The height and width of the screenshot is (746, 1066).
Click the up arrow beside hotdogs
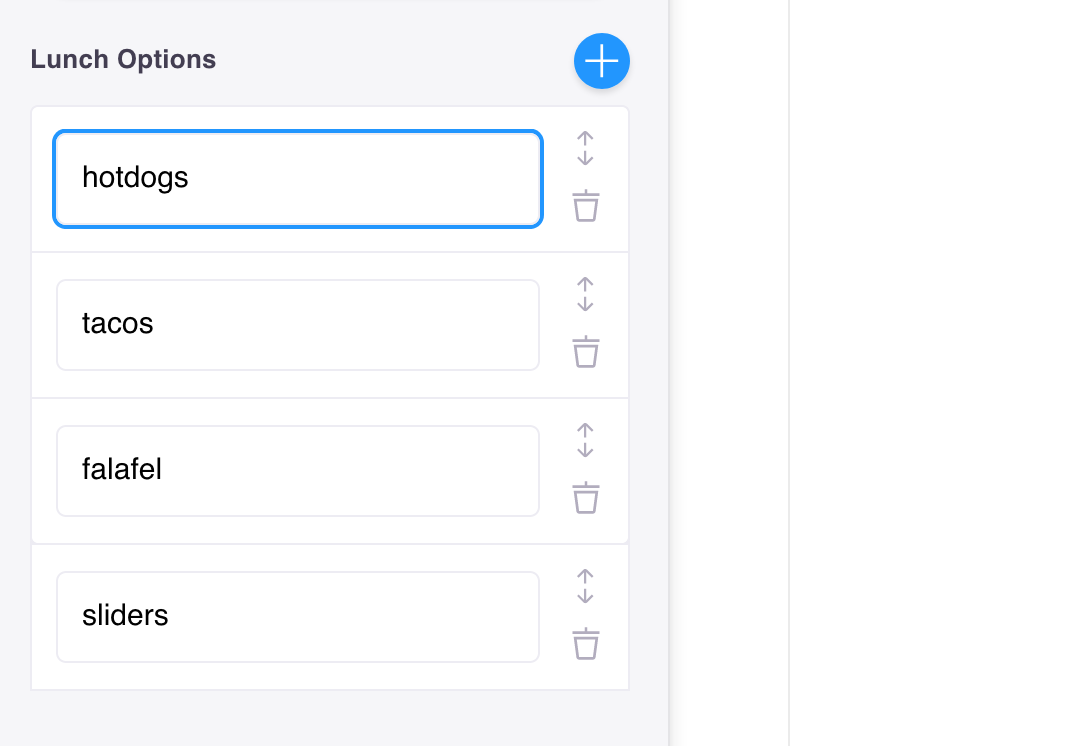click(585, 139)
